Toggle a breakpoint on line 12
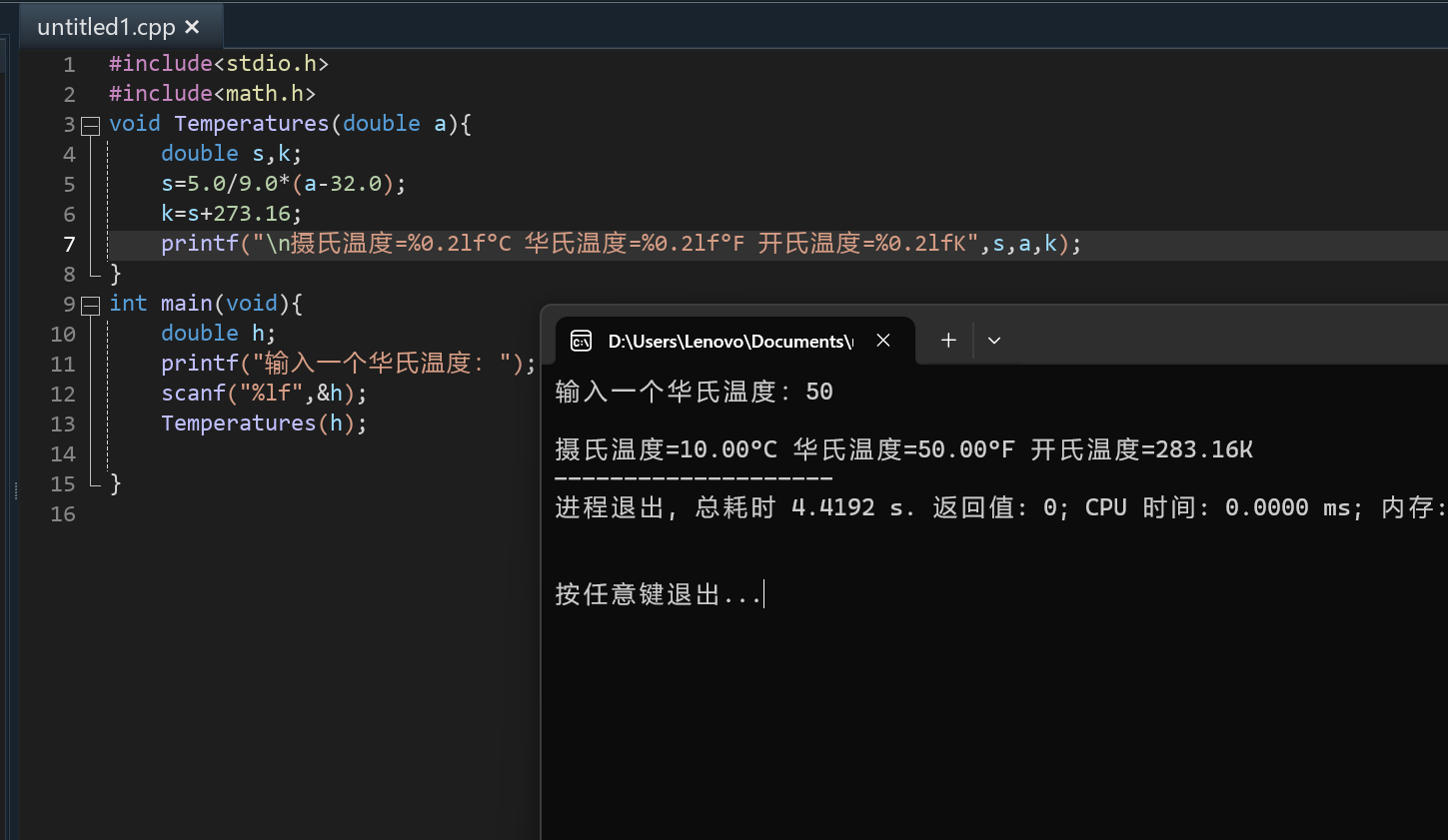1448x840 pixels. (45, 394)
